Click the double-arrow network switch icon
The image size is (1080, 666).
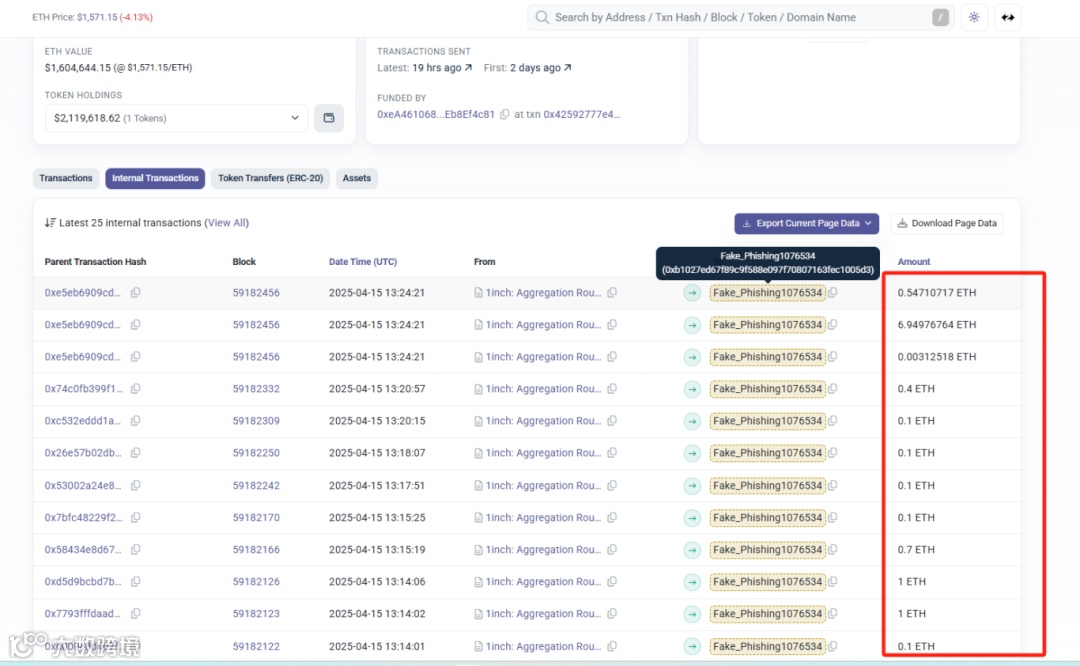pyautogui.click(x=1008, y=17)
